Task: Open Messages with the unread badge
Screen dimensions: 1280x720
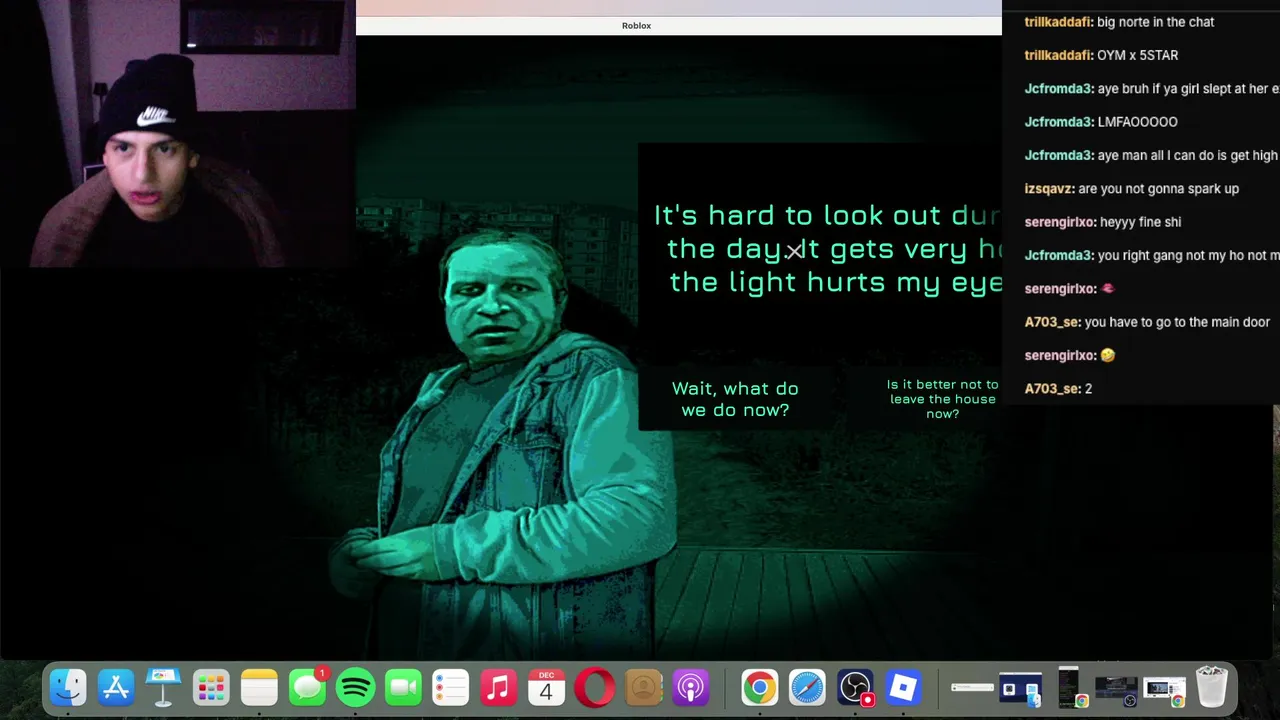Action: (307, 688)
